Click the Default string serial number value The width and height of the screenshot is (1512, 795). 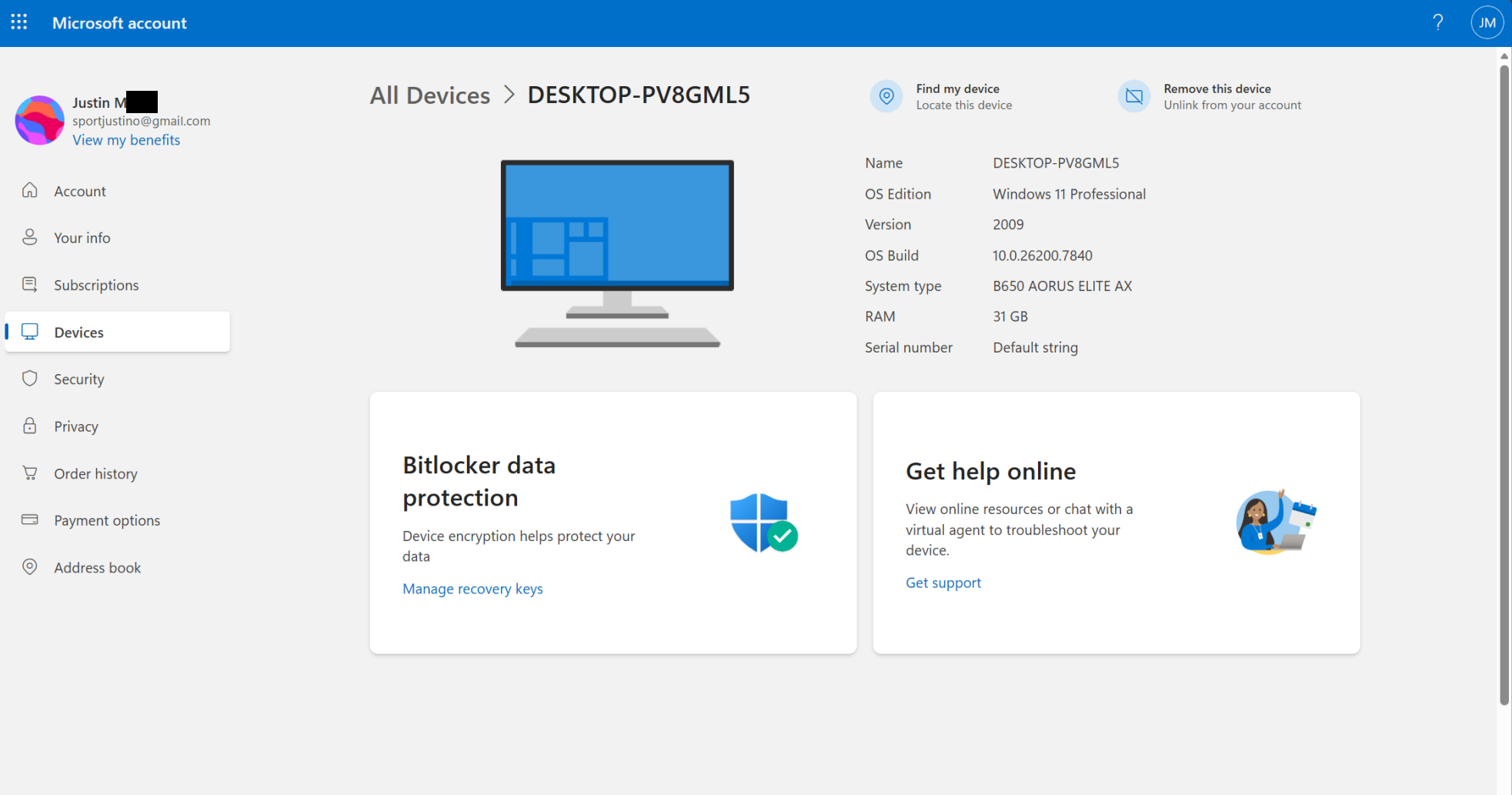[1035, 348]
